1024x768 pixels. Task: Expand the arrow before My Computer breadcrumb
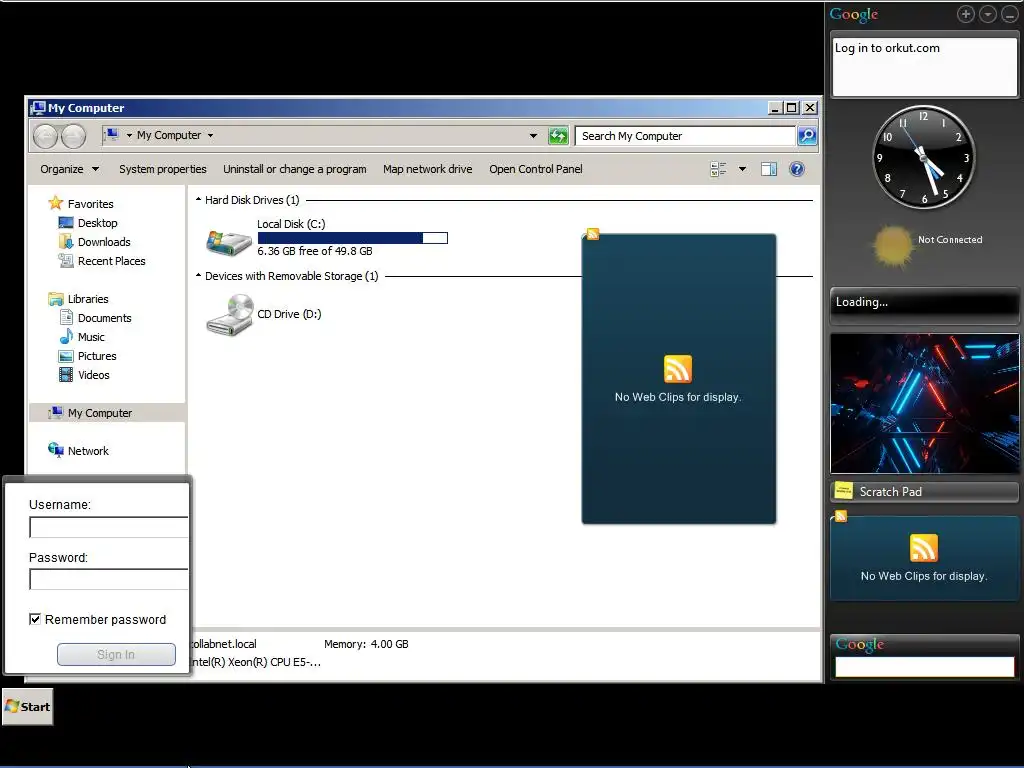click(x=129, y=135)
